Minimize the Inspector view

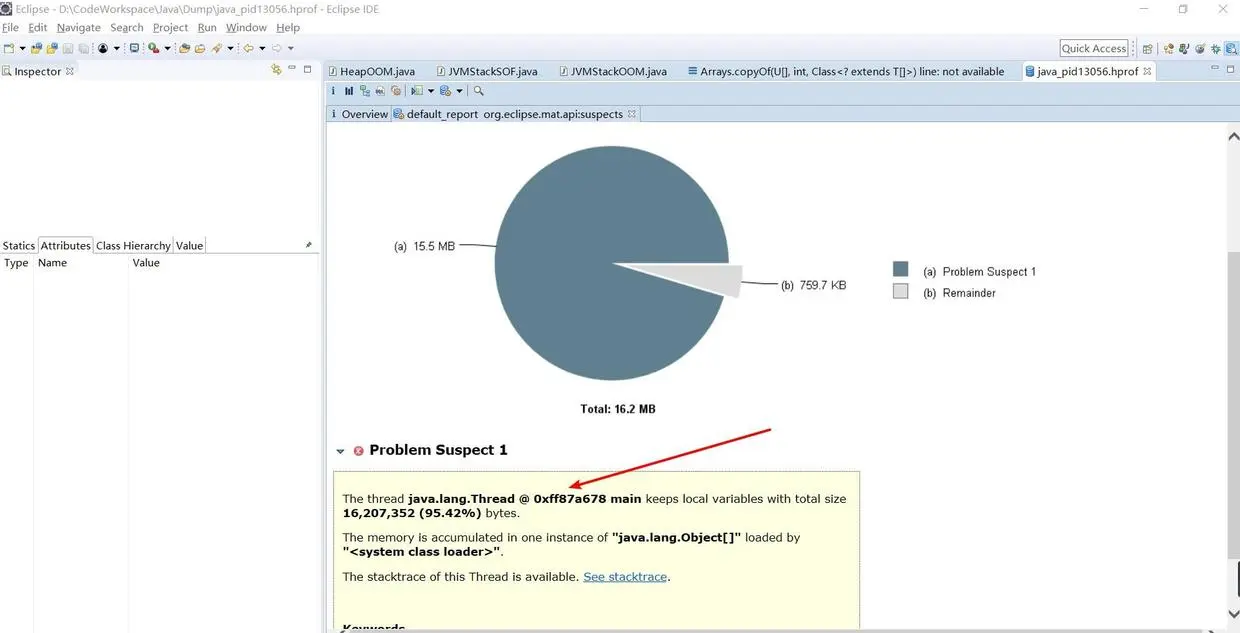[x=292, y=69]
